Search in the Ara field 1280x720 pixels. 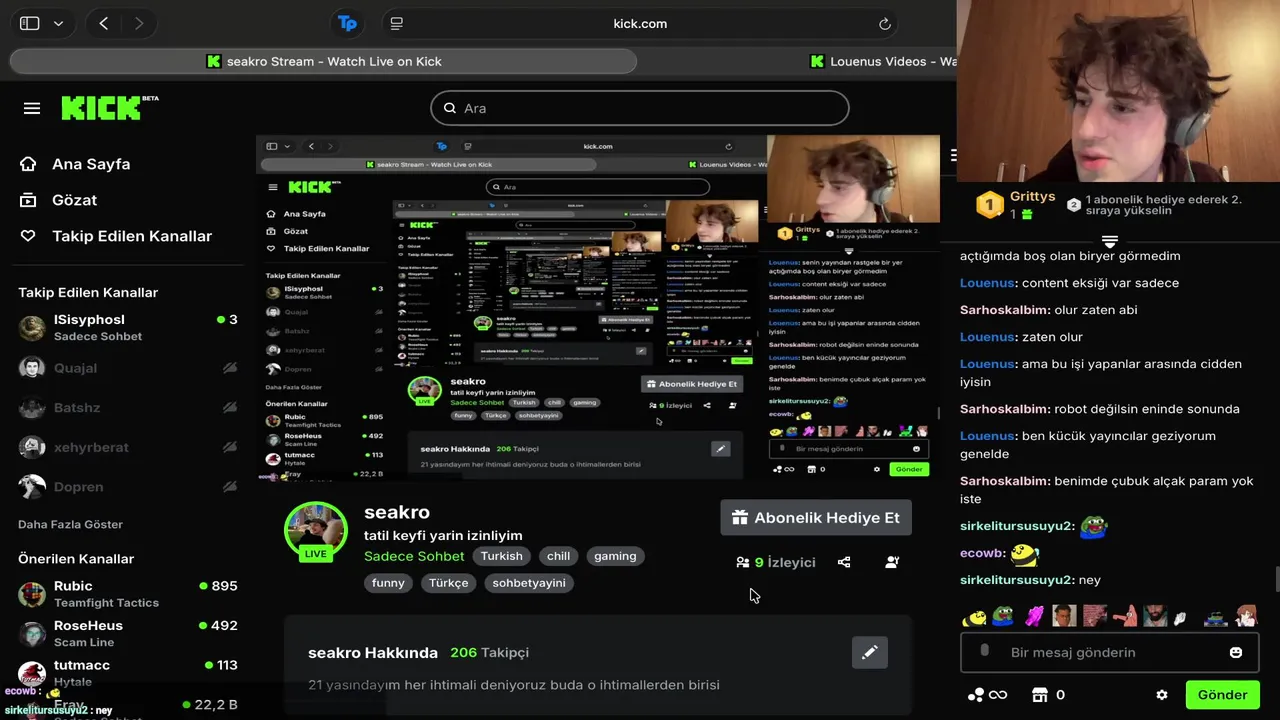640,108
